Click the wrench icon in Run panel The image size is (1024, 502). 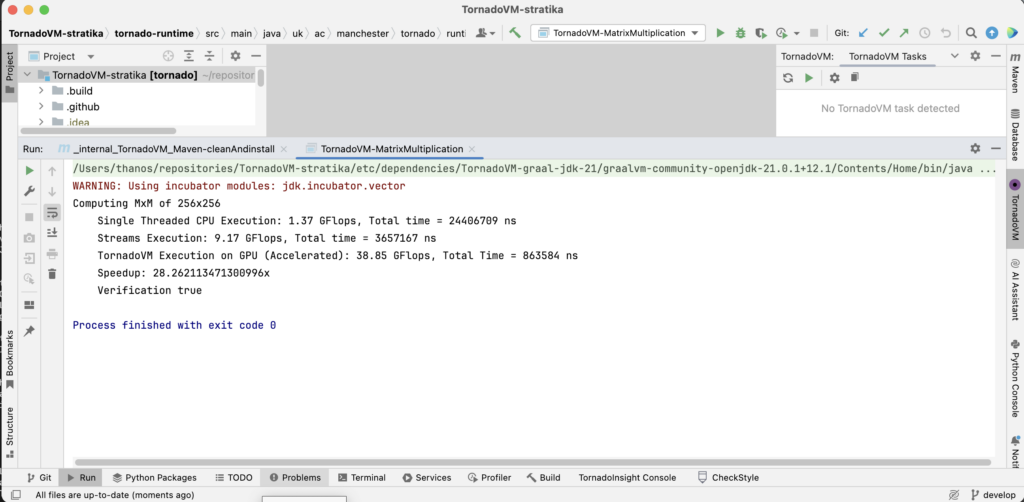(29, 191)
